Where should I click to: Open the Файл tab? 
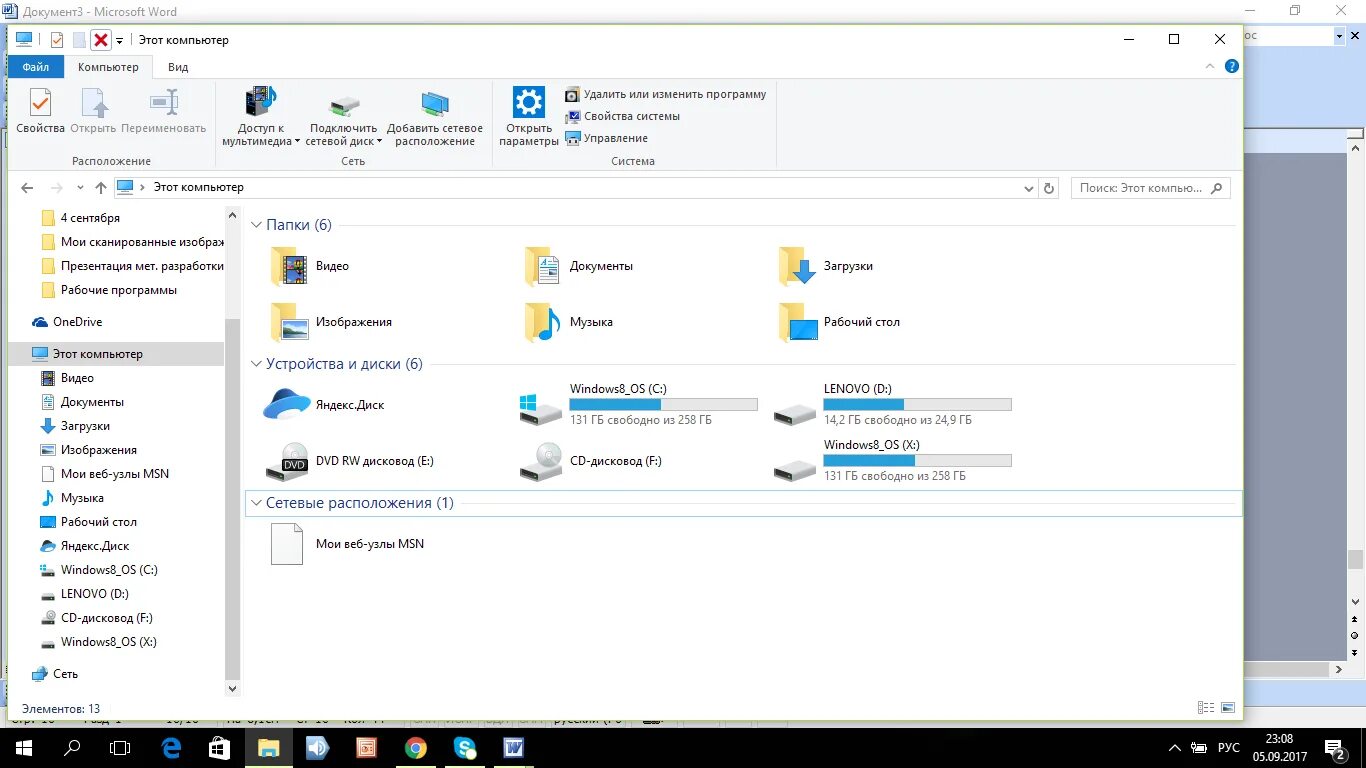tap(36, 67)
